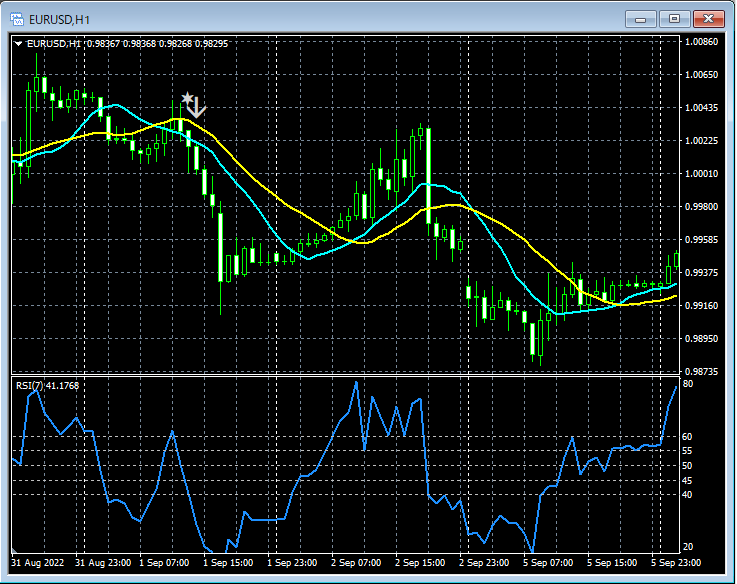Click the 1.00435 price scale label
Image resolution: width=737 pixels, height=584 pixels.
tap(701, 108)
